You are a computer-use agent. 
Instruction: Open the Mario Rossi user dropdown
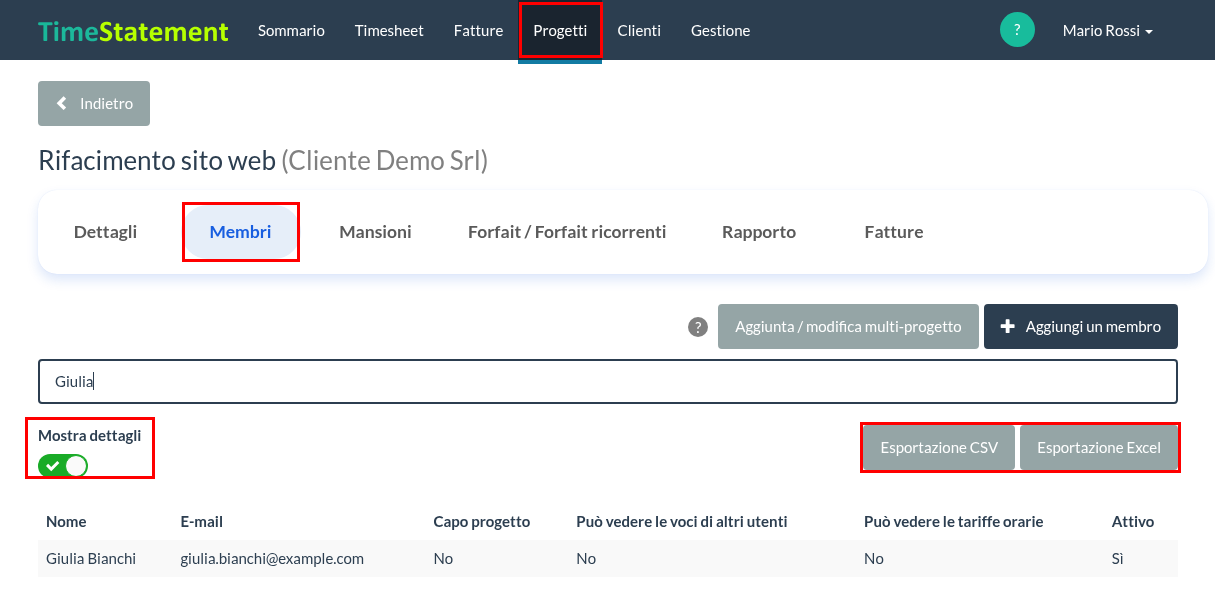coord(1107,31)
